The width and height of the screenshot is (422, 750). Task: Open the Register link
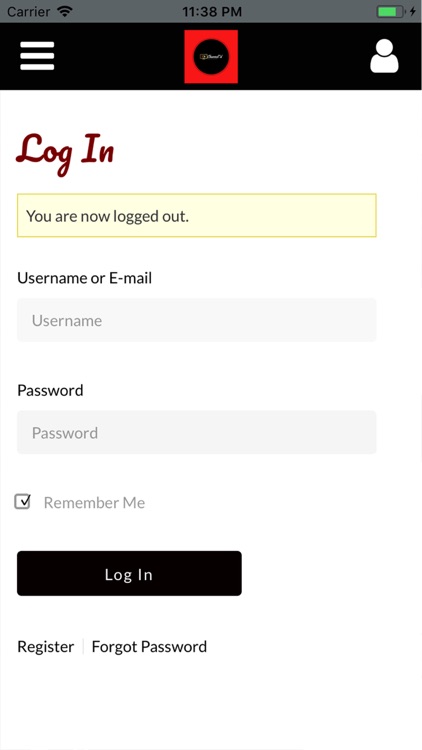pos(45,647)
